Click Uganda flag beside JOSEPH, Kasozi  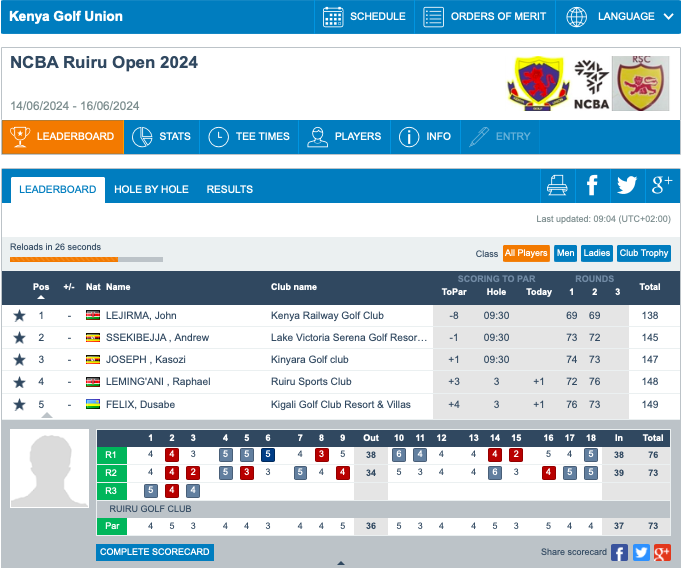click(x=93, y=359)
